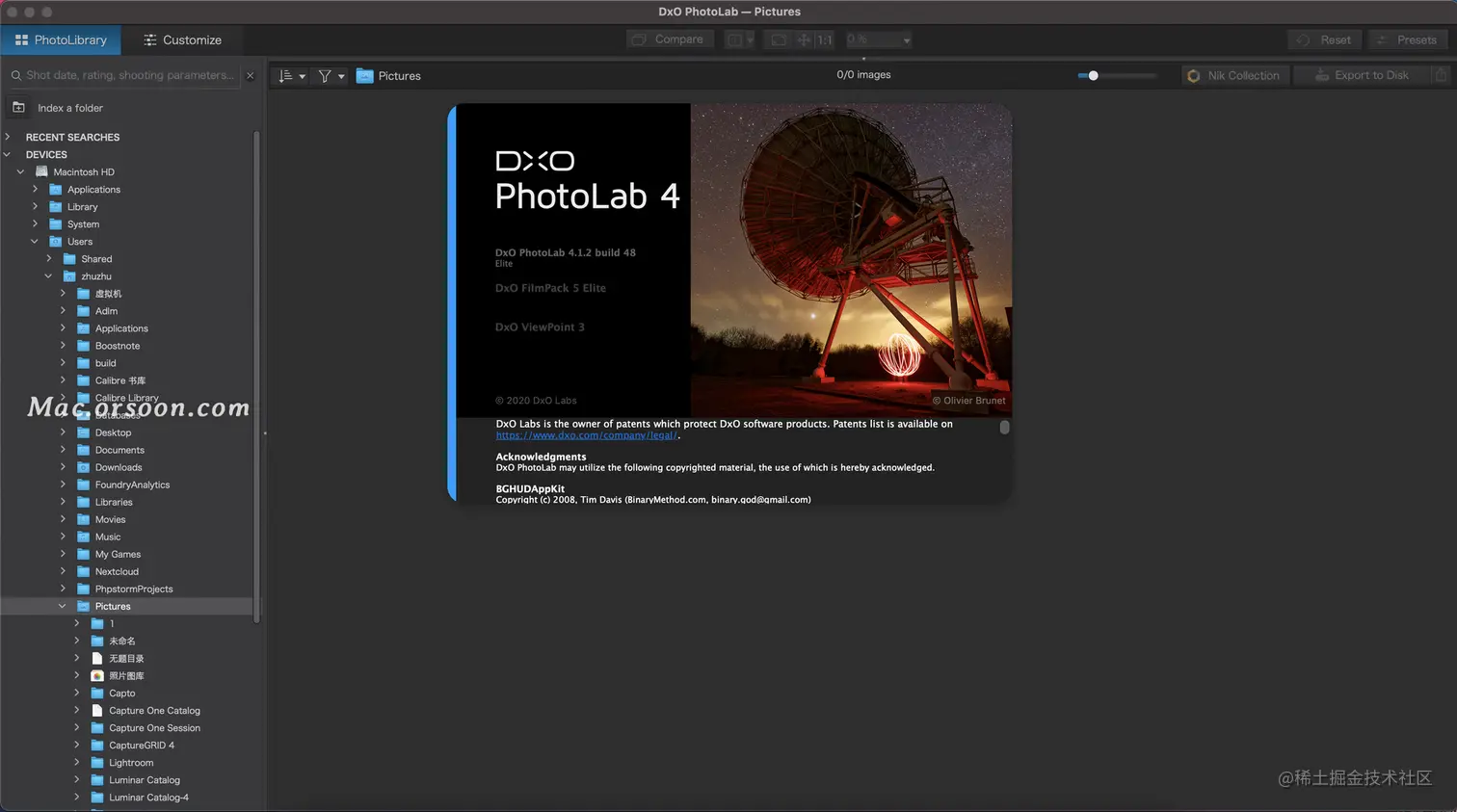Image resolution: width=1457 pixels, height=812 pixels.
Task: Collapse the Pictures folder in the tree
Action: click(x=63, y=606)
